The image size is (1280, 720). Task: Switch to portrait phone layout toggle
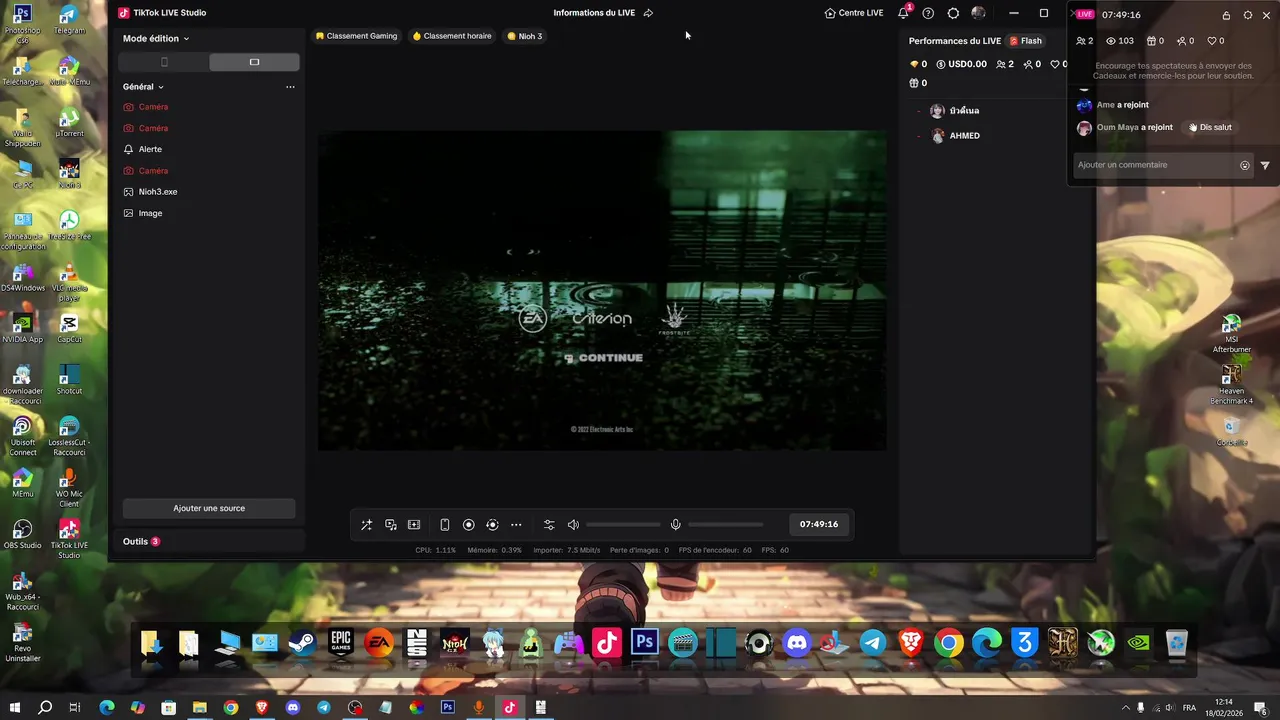pyautogui.click(x=164, y=62)
